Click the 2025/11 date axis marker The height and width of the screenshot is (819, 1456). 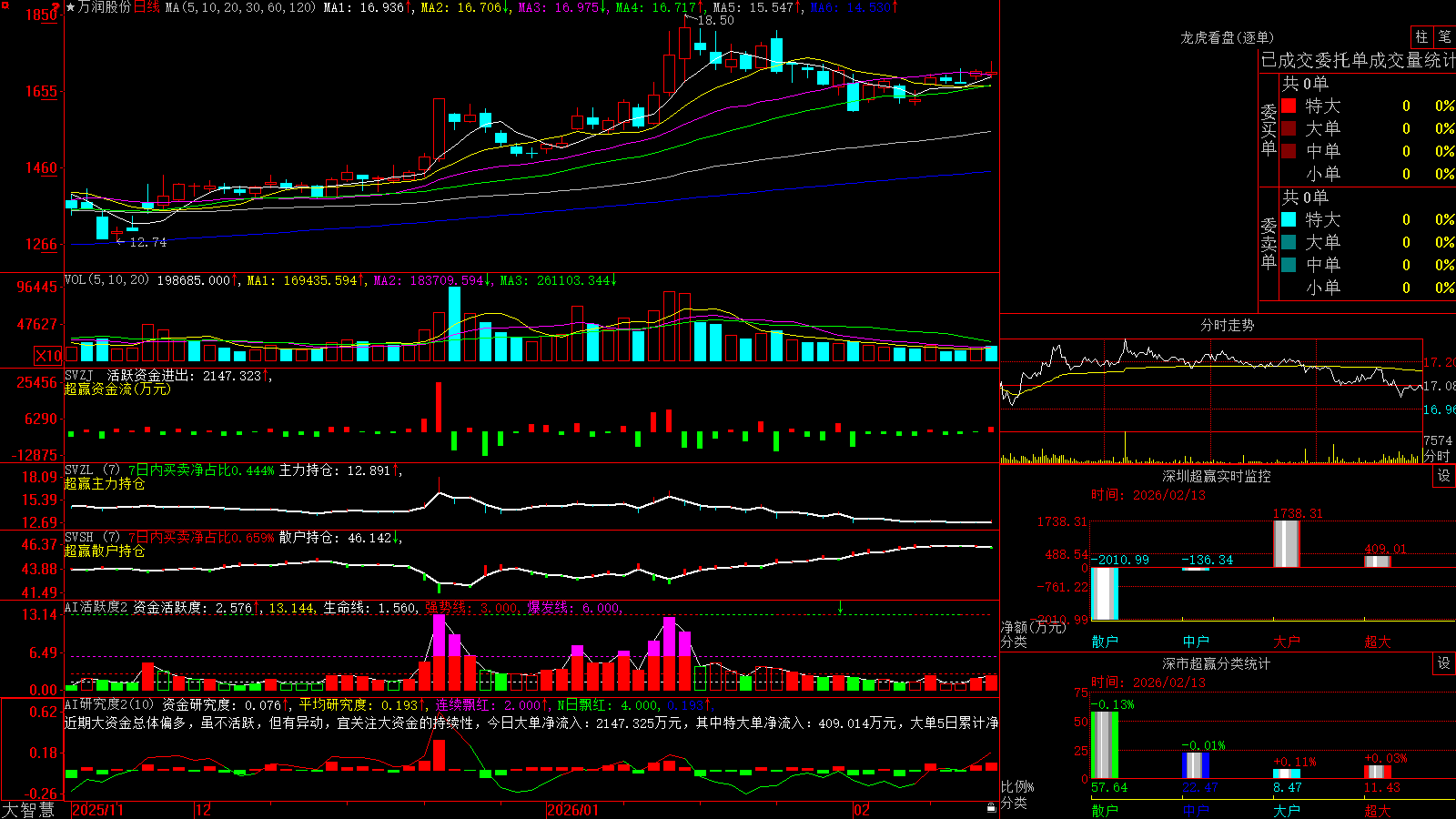pos(97,810)
